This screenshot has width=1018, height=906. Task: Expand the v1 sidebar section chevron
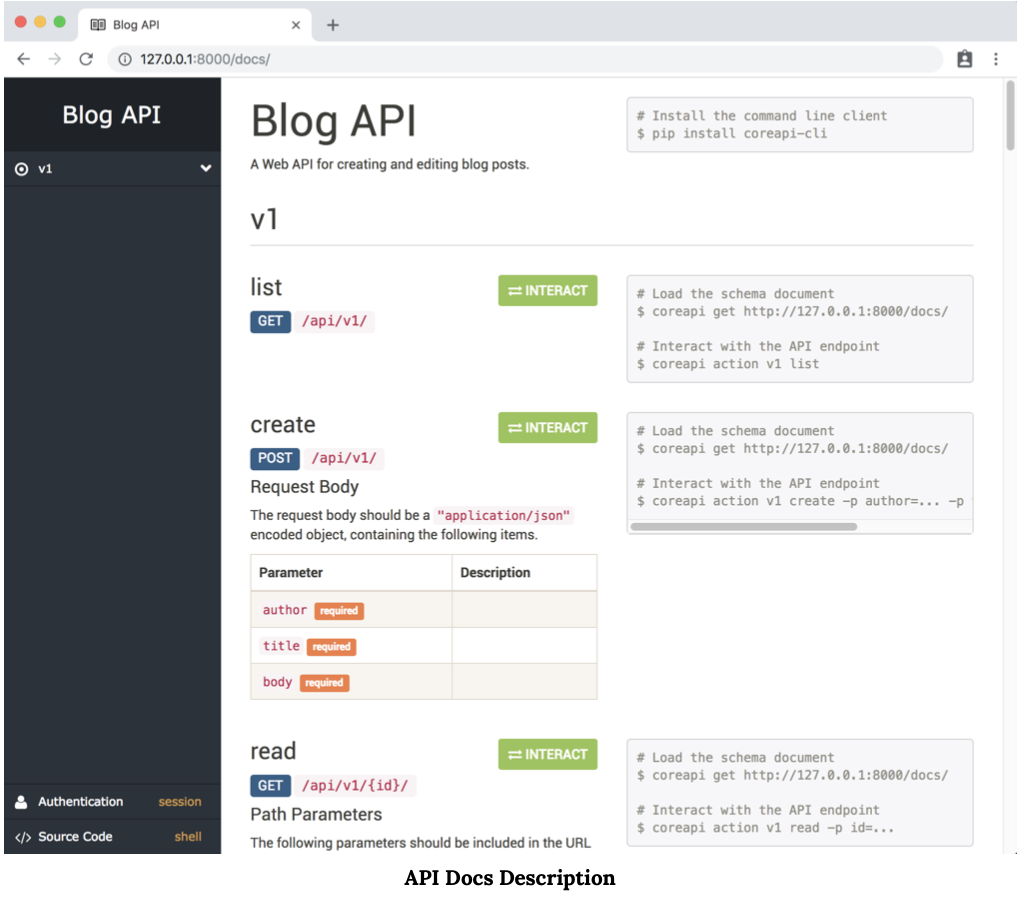point(206,168)
